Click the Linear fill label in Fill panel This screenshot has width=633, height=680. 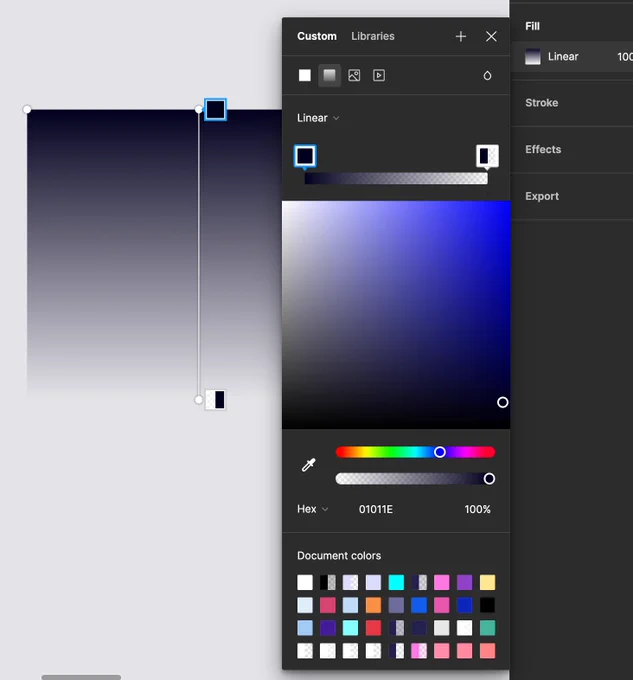click(x=563, y=57)
